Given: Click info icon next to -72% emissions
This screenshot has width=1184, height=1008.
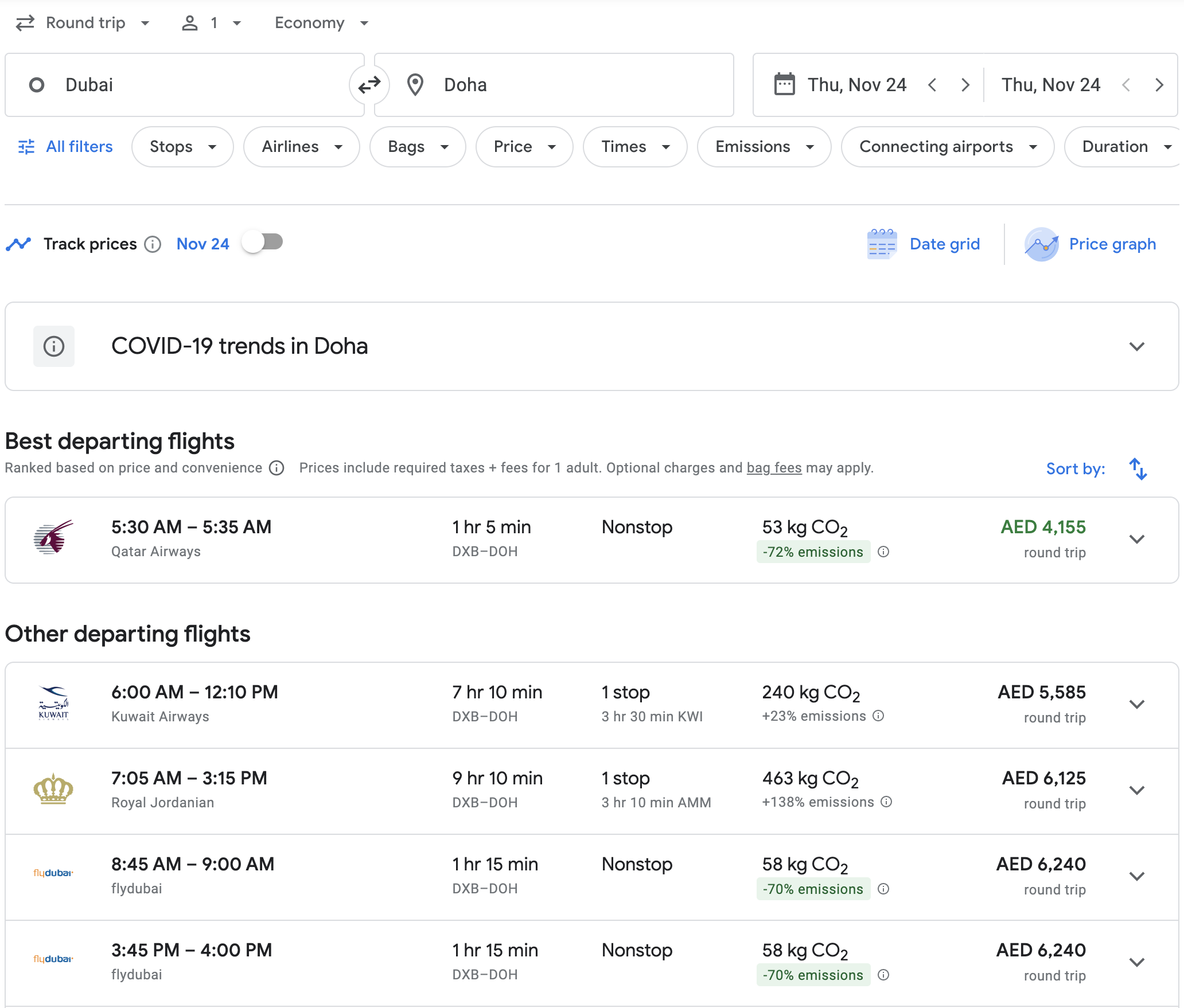Looking at the screenshot, I should tap(883, 552).
